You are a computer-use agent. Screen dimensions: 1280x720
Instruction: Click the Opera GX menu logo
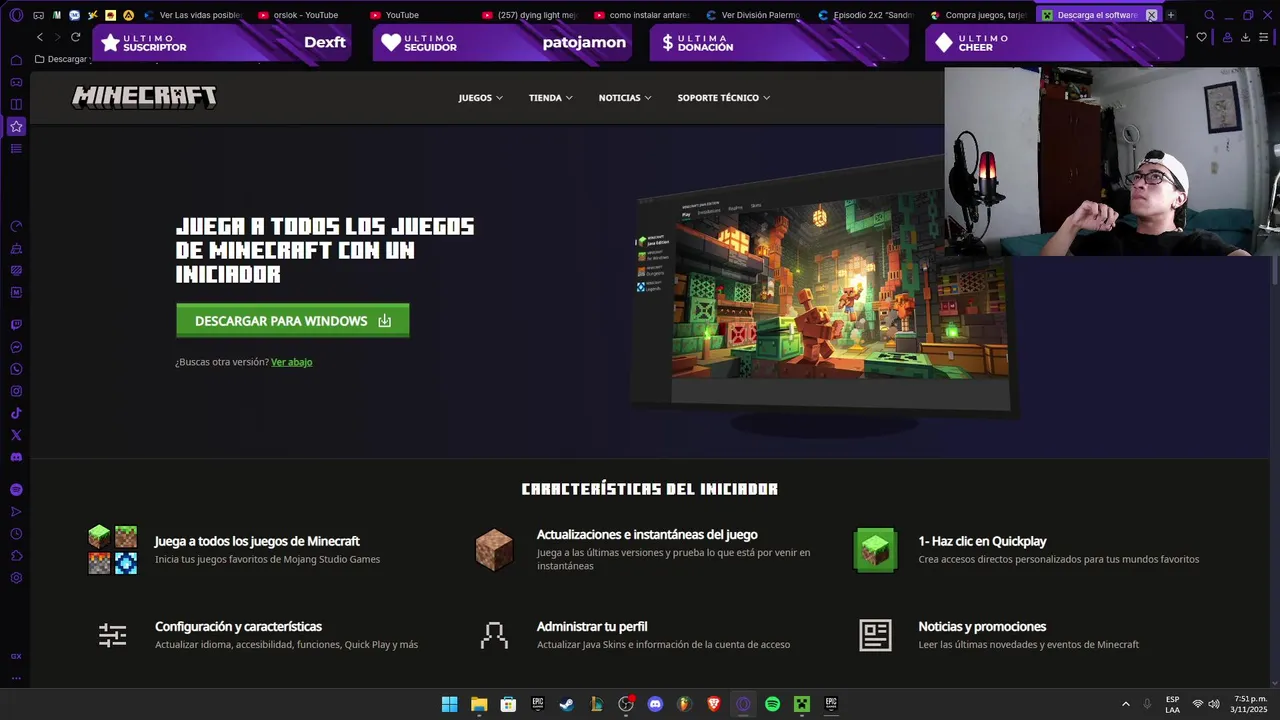click(16, 15)
